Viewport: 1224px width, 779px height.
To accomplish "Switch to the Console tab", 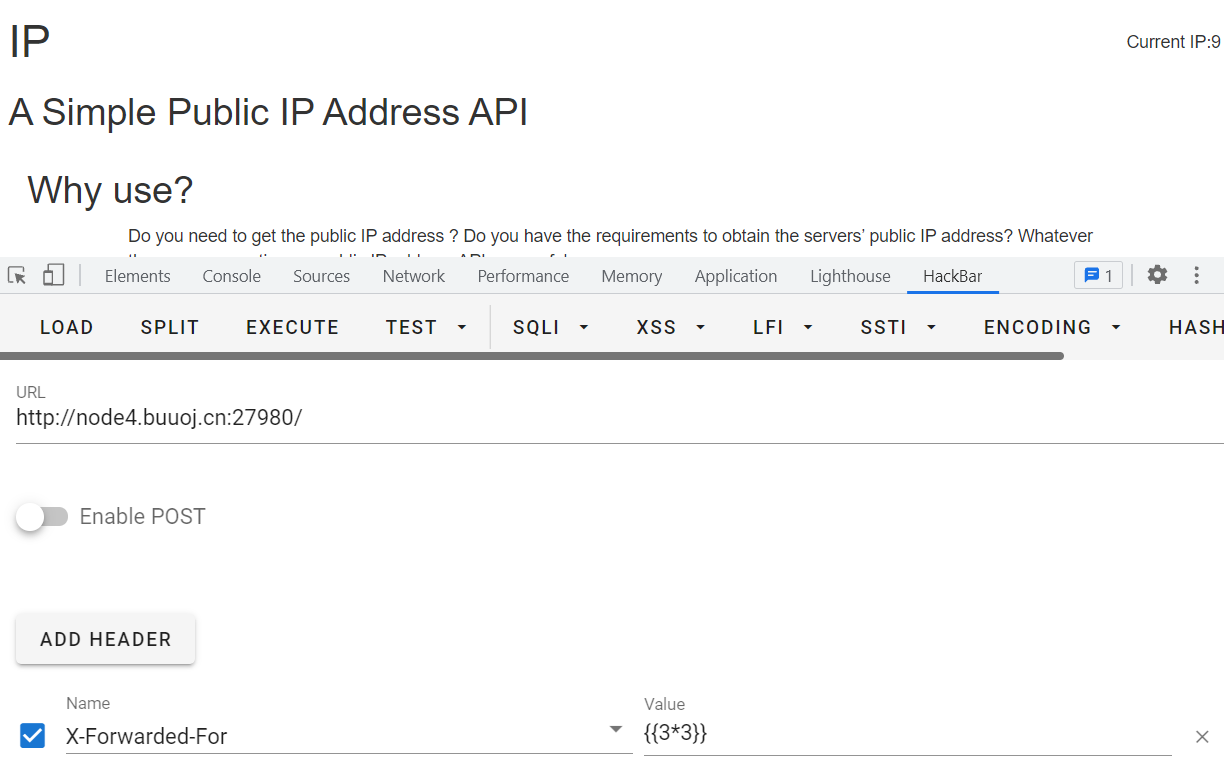I will point(231,276).
